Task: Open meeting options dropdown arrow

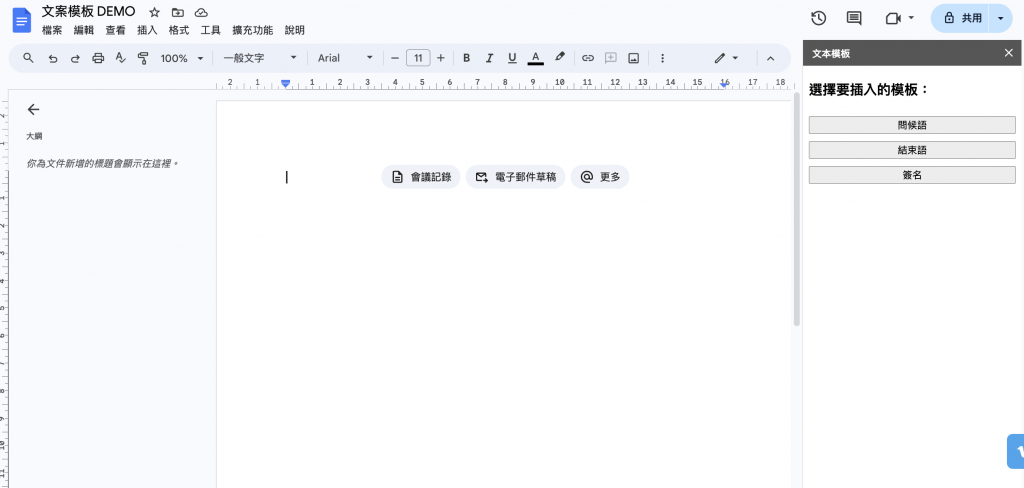Action: click(x=912, y=18)
